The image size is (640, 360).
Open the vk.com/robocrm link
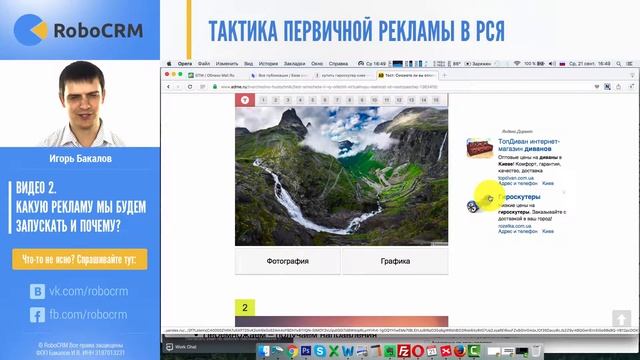click(x=89, y=291)
